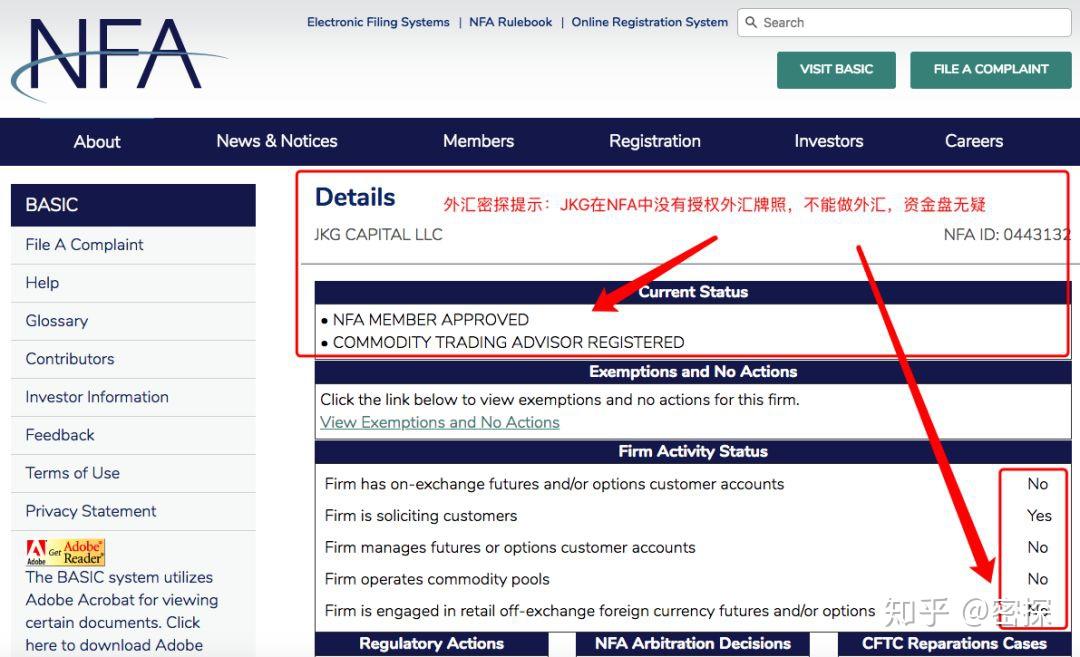Open Terms of Use in sidebar
Image resolution: width=1080 pixels, height=657 pixels.
point(133,473)
